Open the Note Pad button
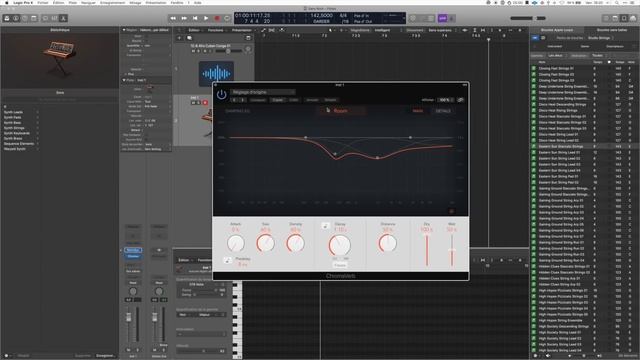The width and height of the screenshot is (640, 360). [x=616, y=18]
